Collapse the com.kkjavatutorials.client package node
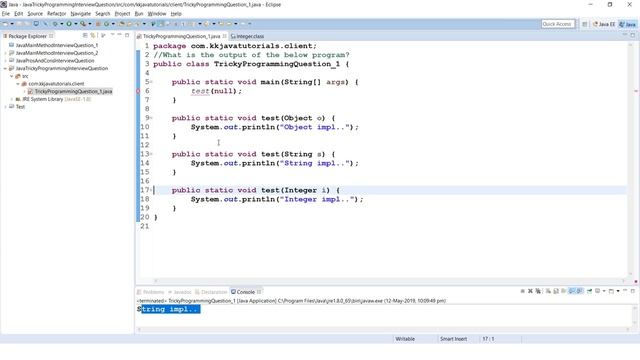 18,84
